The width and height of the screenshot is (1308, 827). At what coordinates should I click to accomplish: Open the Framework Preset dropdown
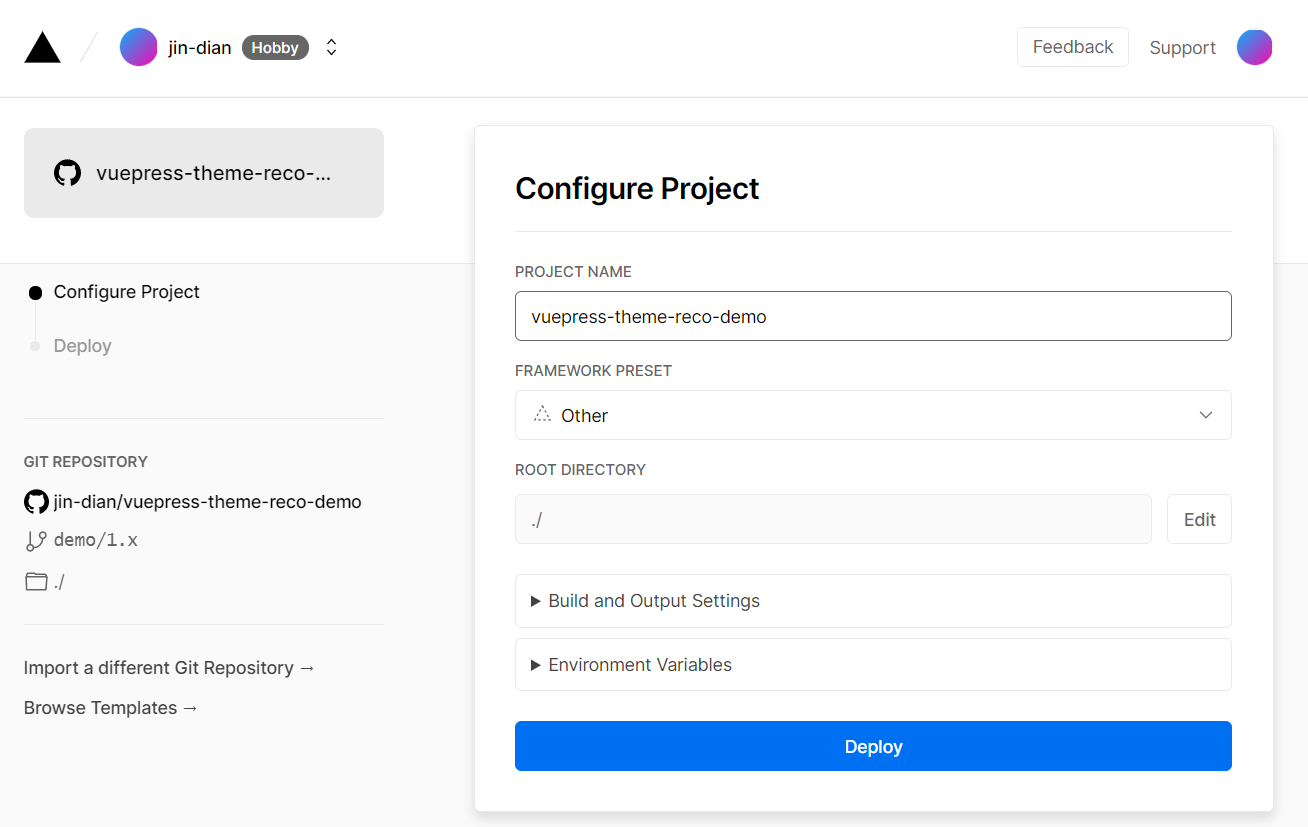pyautogui.click(x=872, y=415)
